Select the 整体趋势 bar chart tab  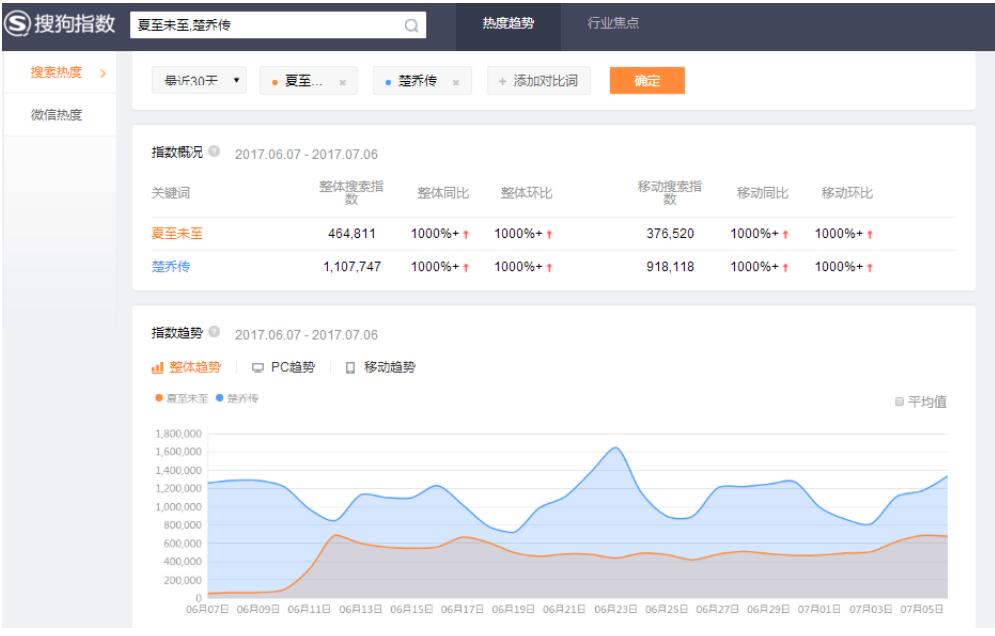[187, 367]
